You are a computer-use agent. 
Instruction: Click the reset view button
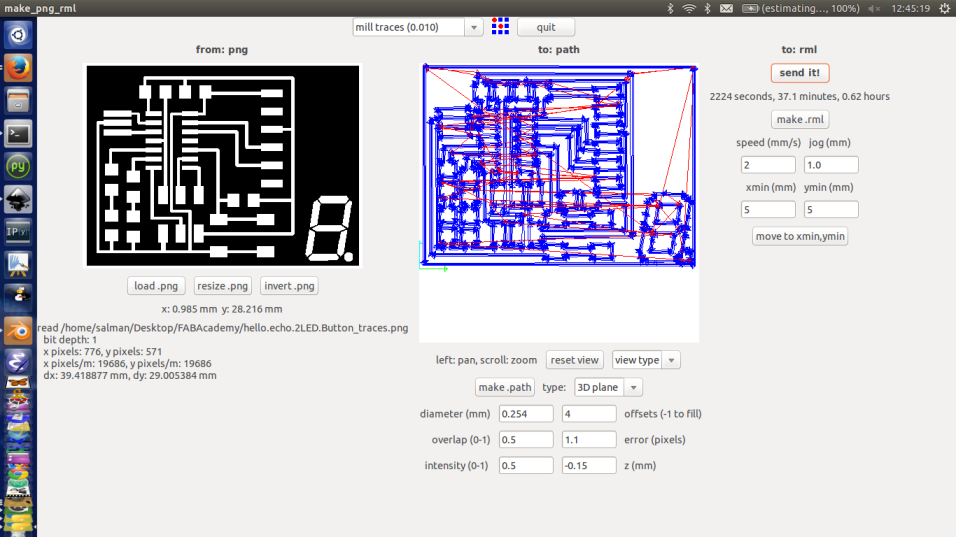click(574, 360)
